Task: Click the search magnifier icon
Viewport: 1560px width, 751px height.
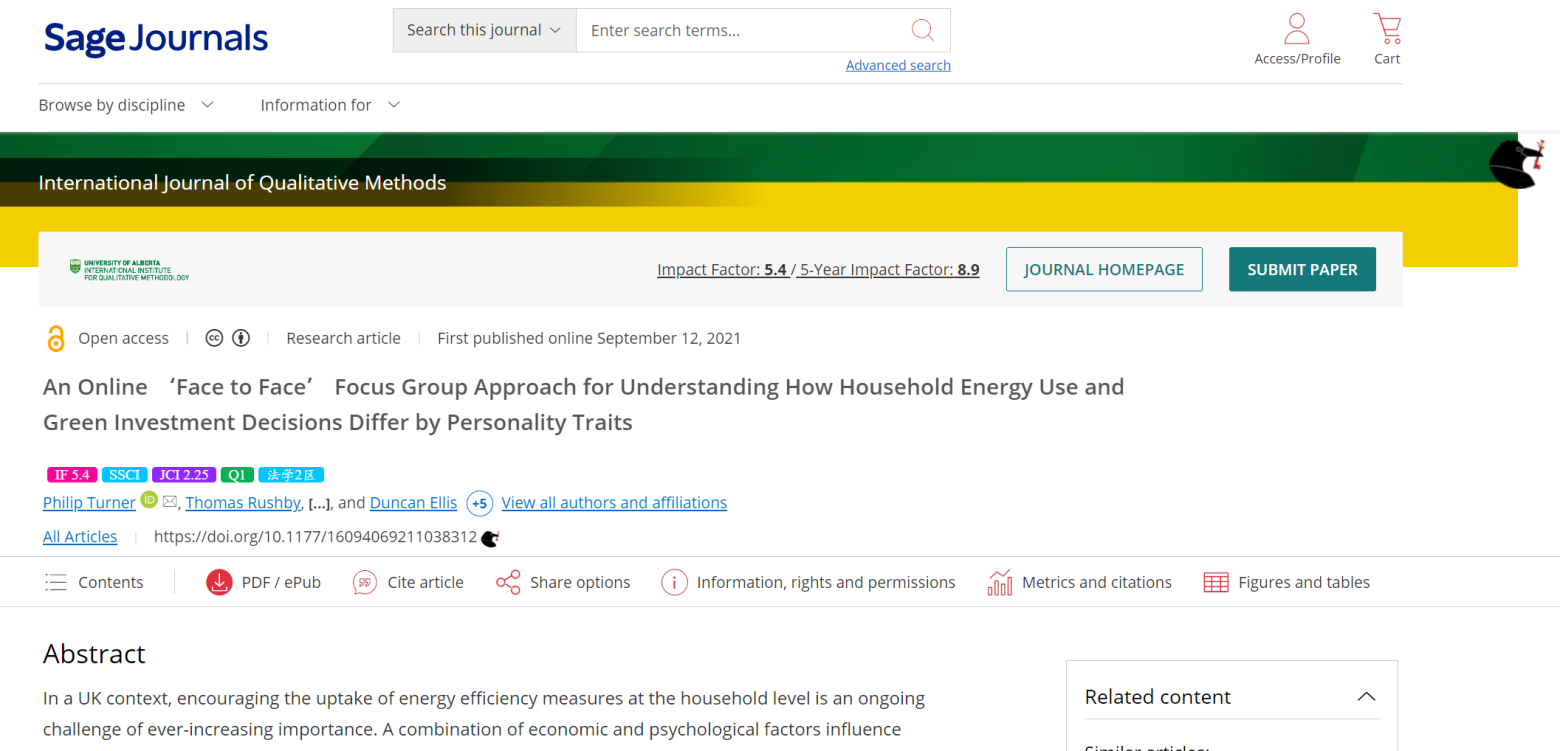Action: (922, 30)
